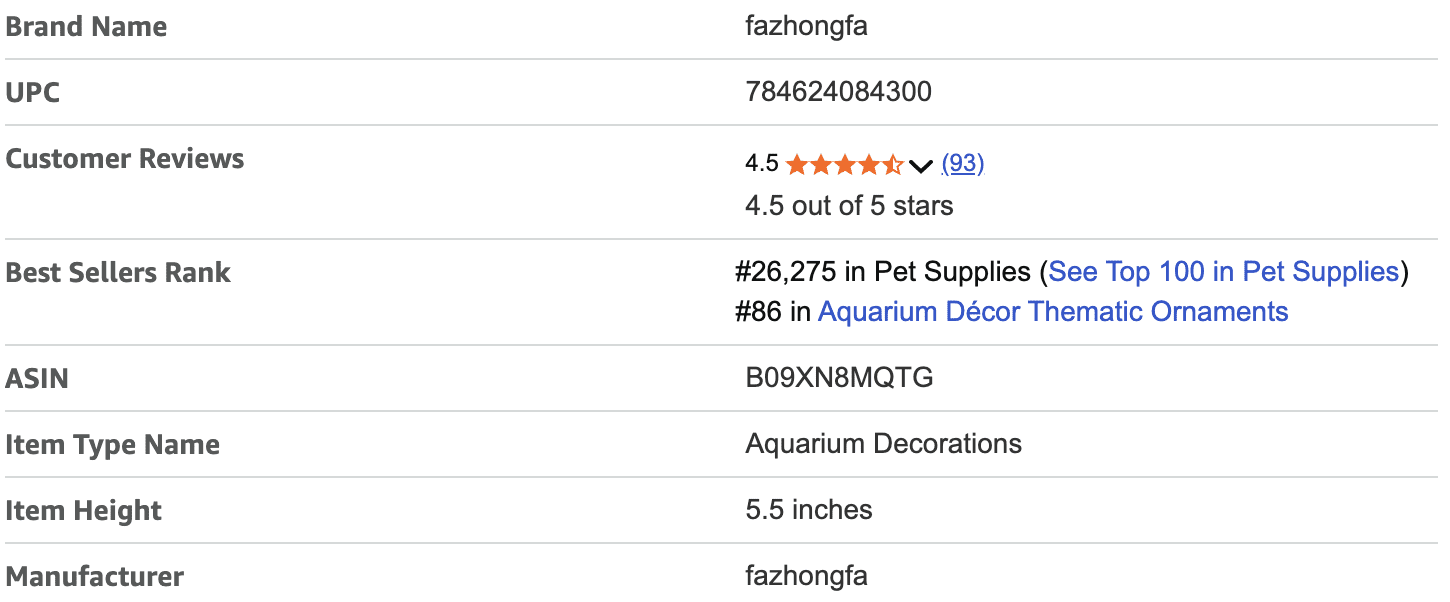Click the Manufacturer value fazhongfa
Viewport: 1450px width, 602px height.
(x=806, y=576)
